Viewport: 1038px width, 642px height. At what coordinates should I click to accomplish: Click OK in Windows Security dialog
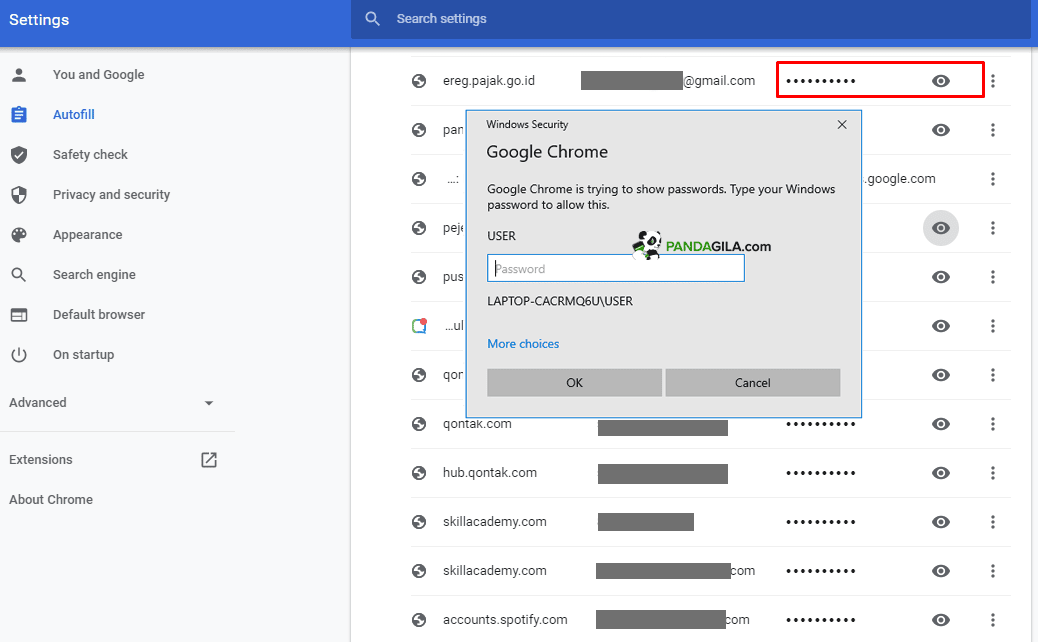coord(574,383)
